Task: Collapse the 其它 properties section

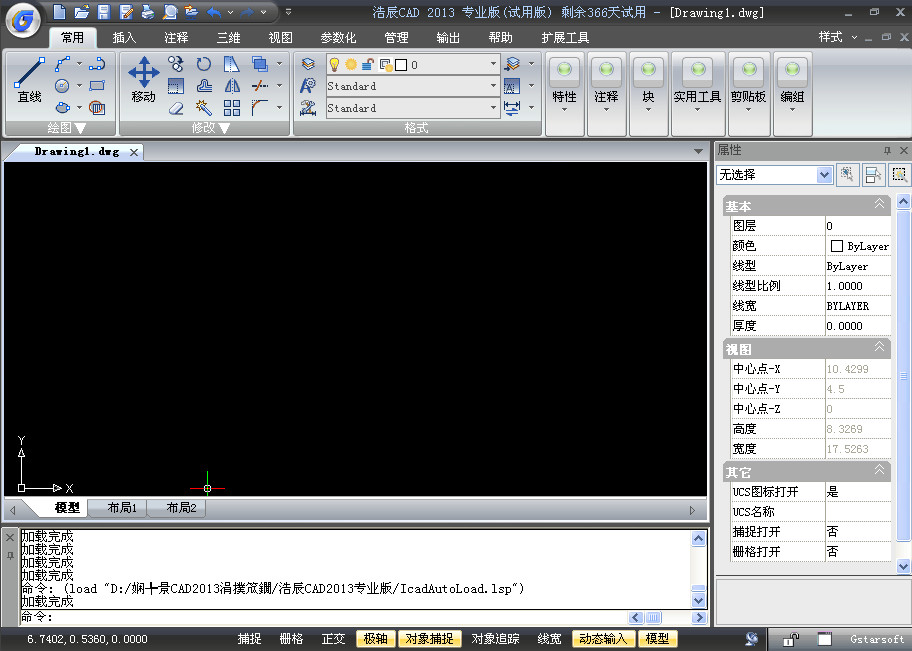Action: tap(879, 469)
